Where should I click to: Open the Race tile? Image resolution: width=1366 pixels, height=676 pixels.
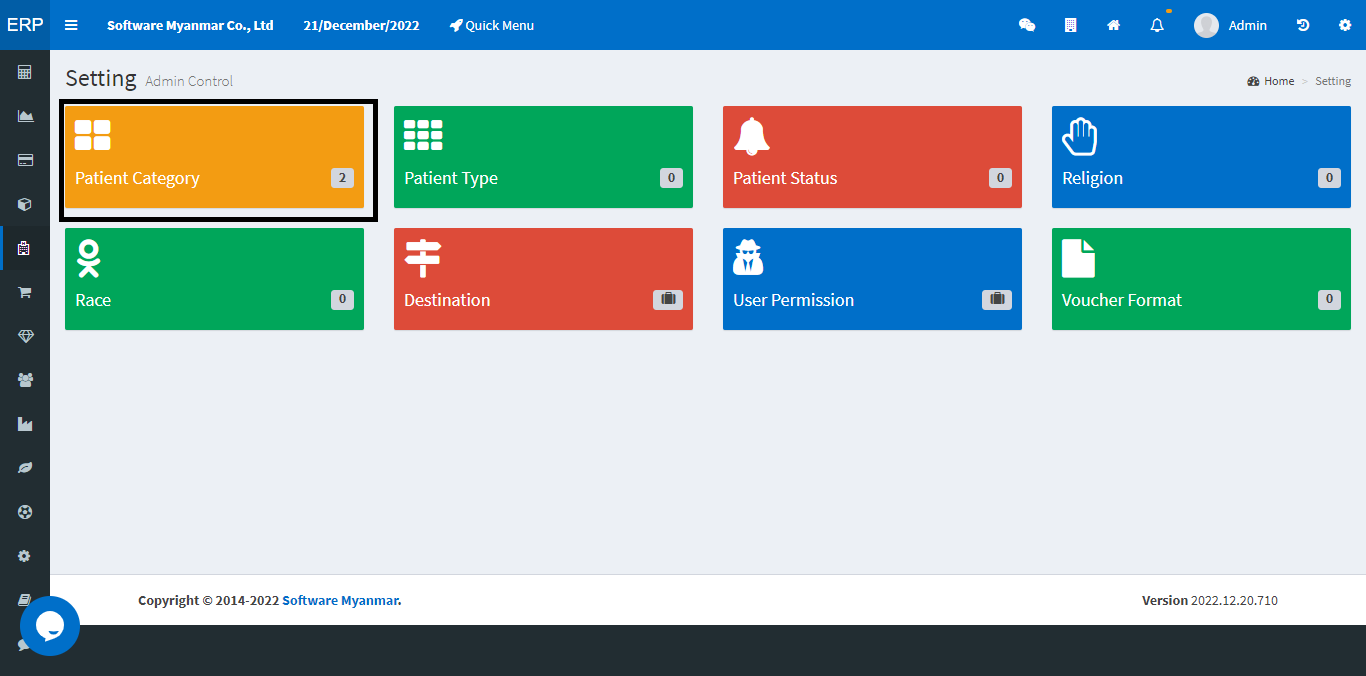tap(214, 279)
